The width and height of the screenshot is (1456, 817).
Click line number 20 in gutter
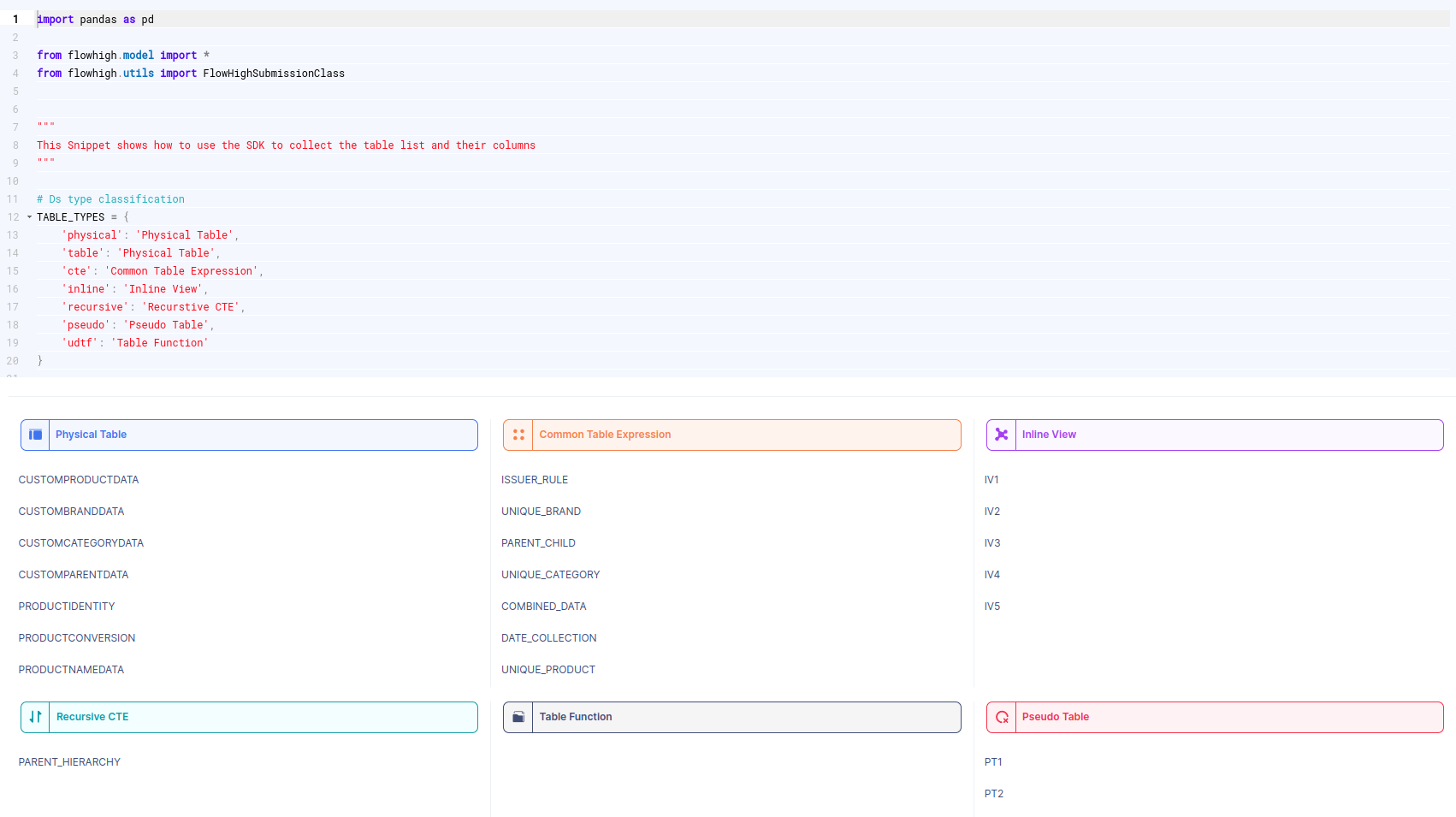(x=13, y=361)
